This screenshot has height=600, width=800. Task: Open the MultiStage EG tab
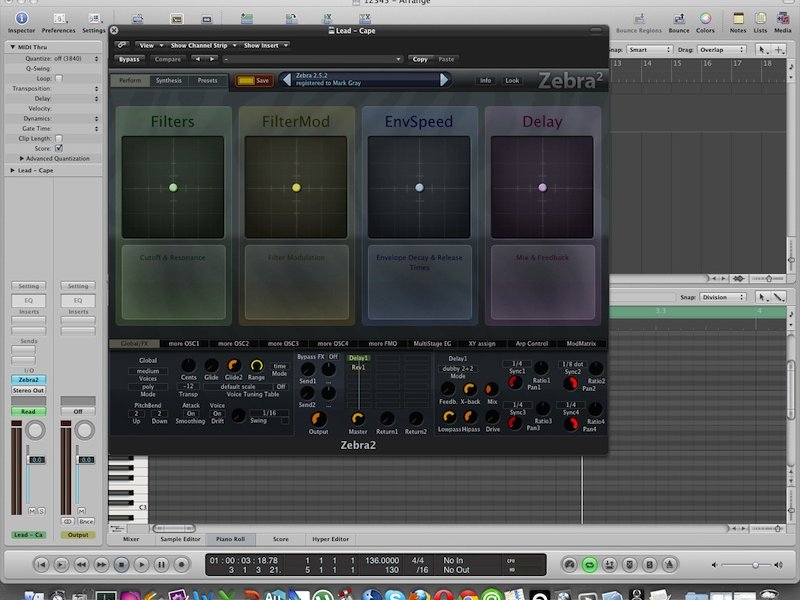coord(432,344)
